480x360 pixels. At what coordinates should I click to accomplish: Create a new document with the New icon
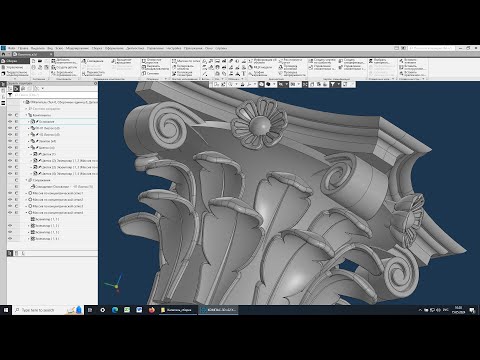coord(33,61)
